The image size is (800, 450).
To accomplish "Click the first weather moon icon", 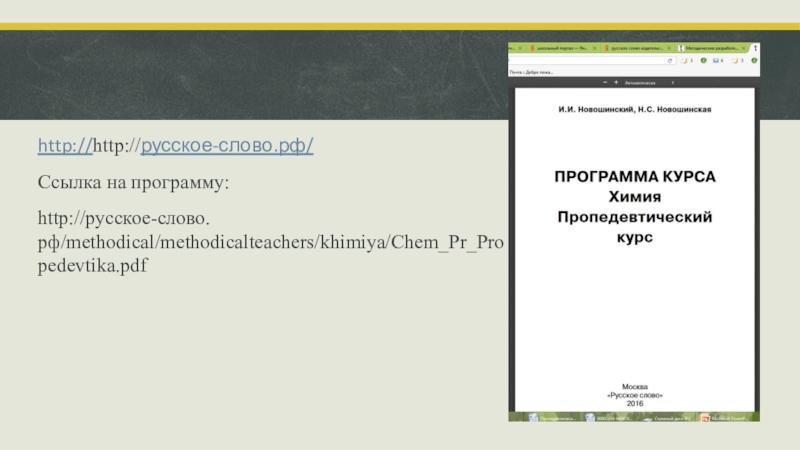I will (685, 61).
